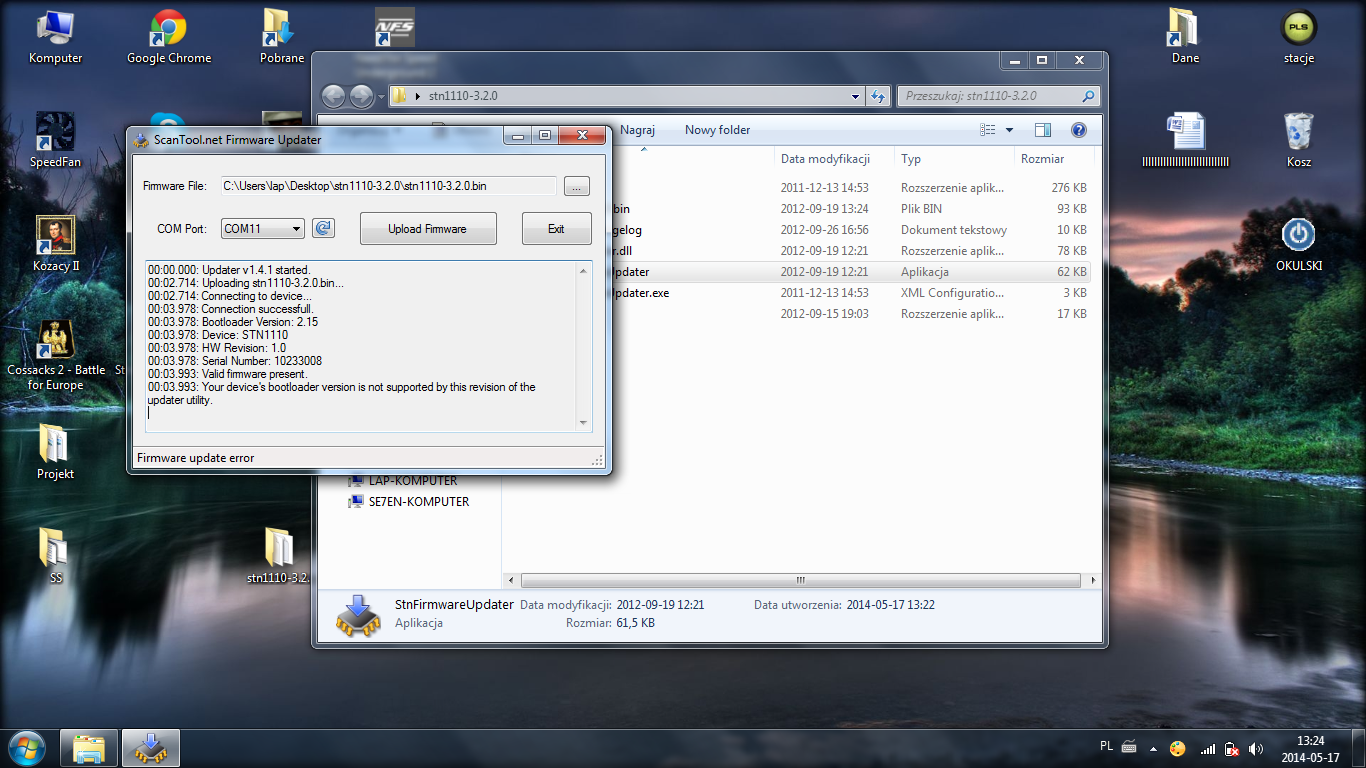Click the Explorer horizontal scrollbar right arrow
This screenshot has height=768, width=1366.
coord(1093,580)
